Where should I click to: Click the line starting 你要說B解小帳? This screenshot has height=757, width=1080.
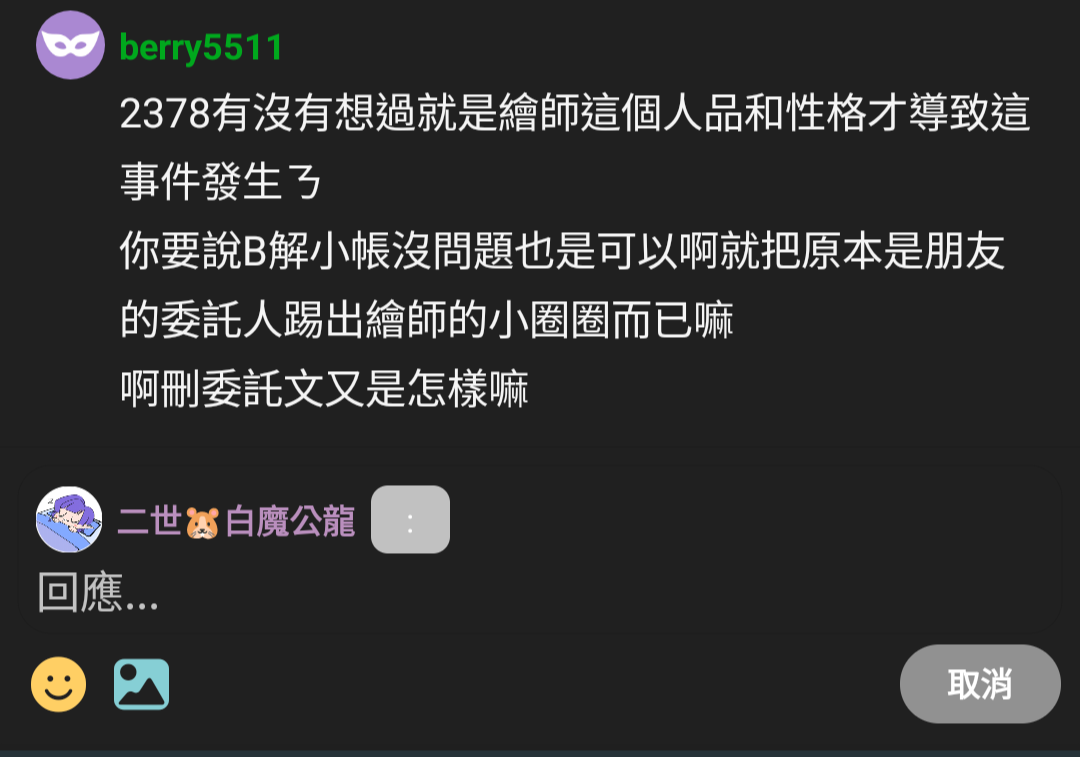pyautogui.click(x=562, y=251)
